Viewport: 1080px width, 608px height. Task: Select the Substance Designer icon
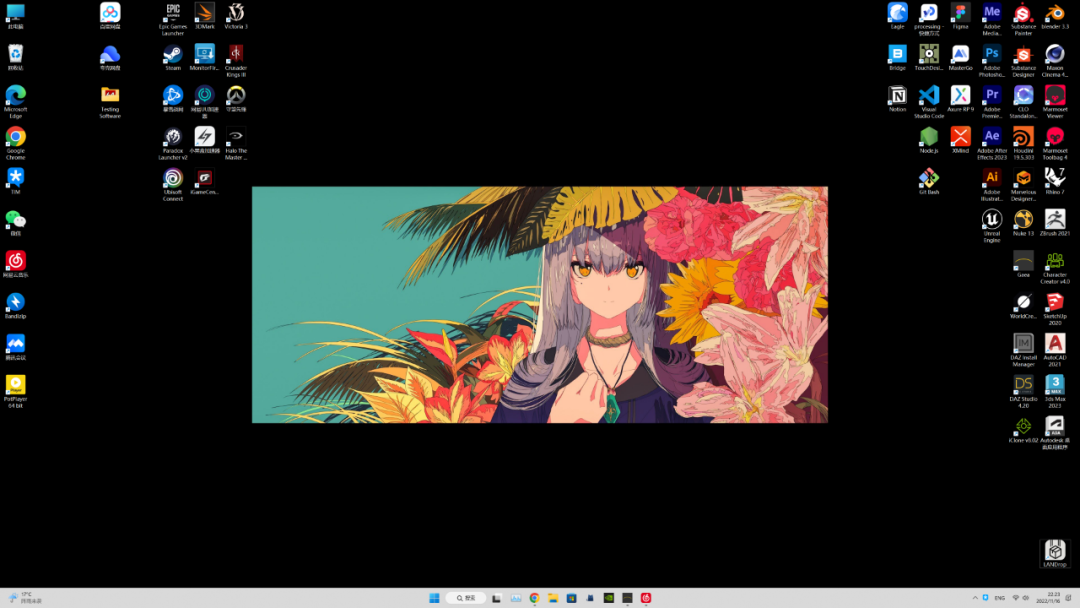click(x=1024, y=61)
